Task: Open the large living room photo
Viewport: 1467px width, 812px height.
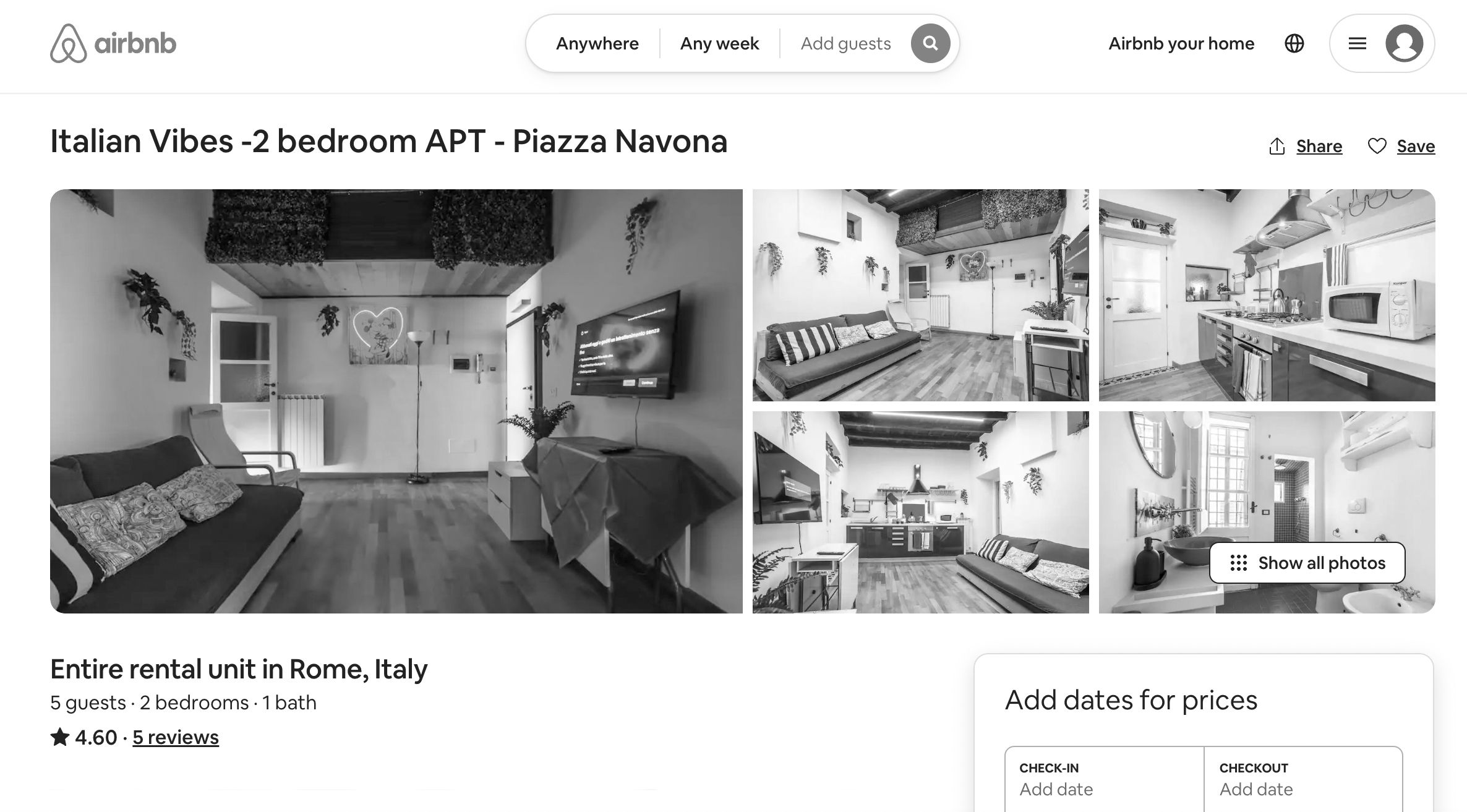Action: coord(396,401)
